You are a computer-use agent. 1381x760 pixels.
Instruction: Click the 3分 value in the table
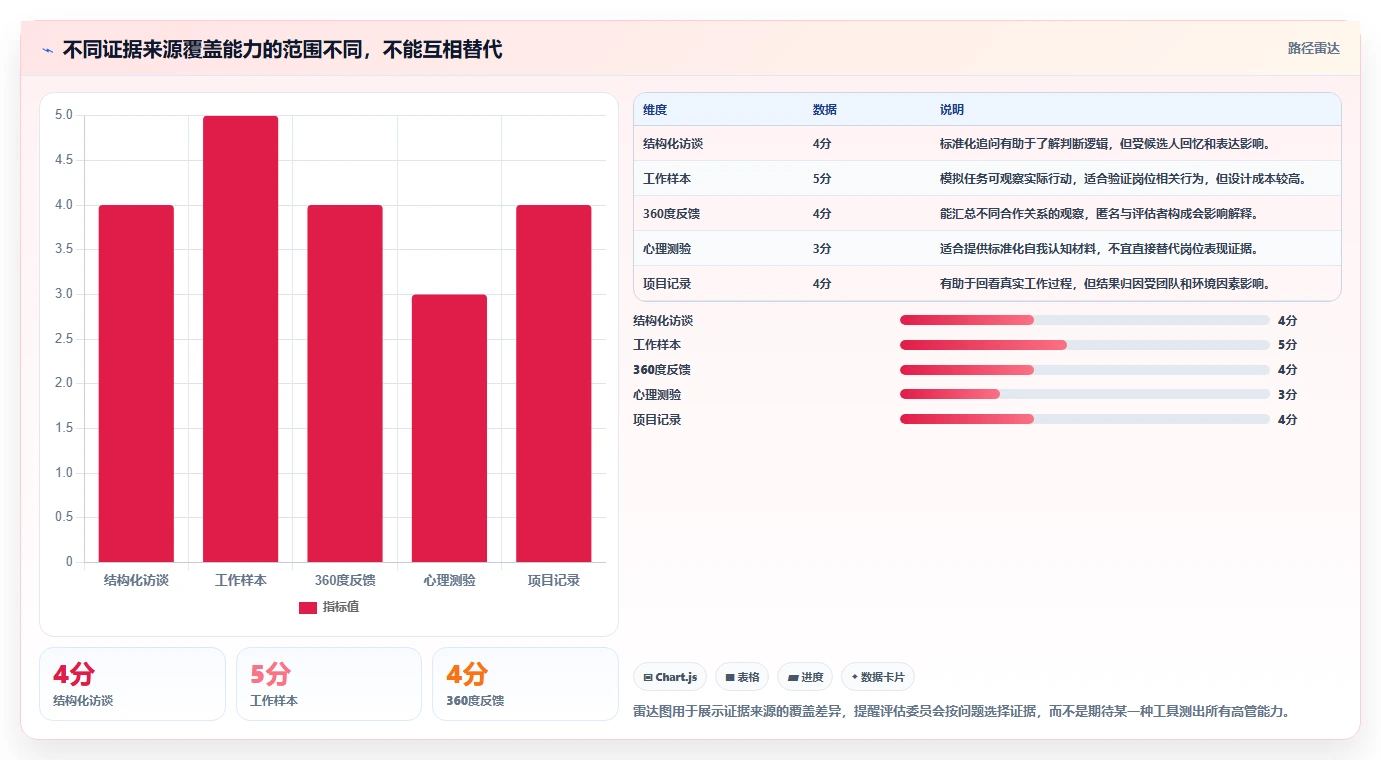(822, 249)
